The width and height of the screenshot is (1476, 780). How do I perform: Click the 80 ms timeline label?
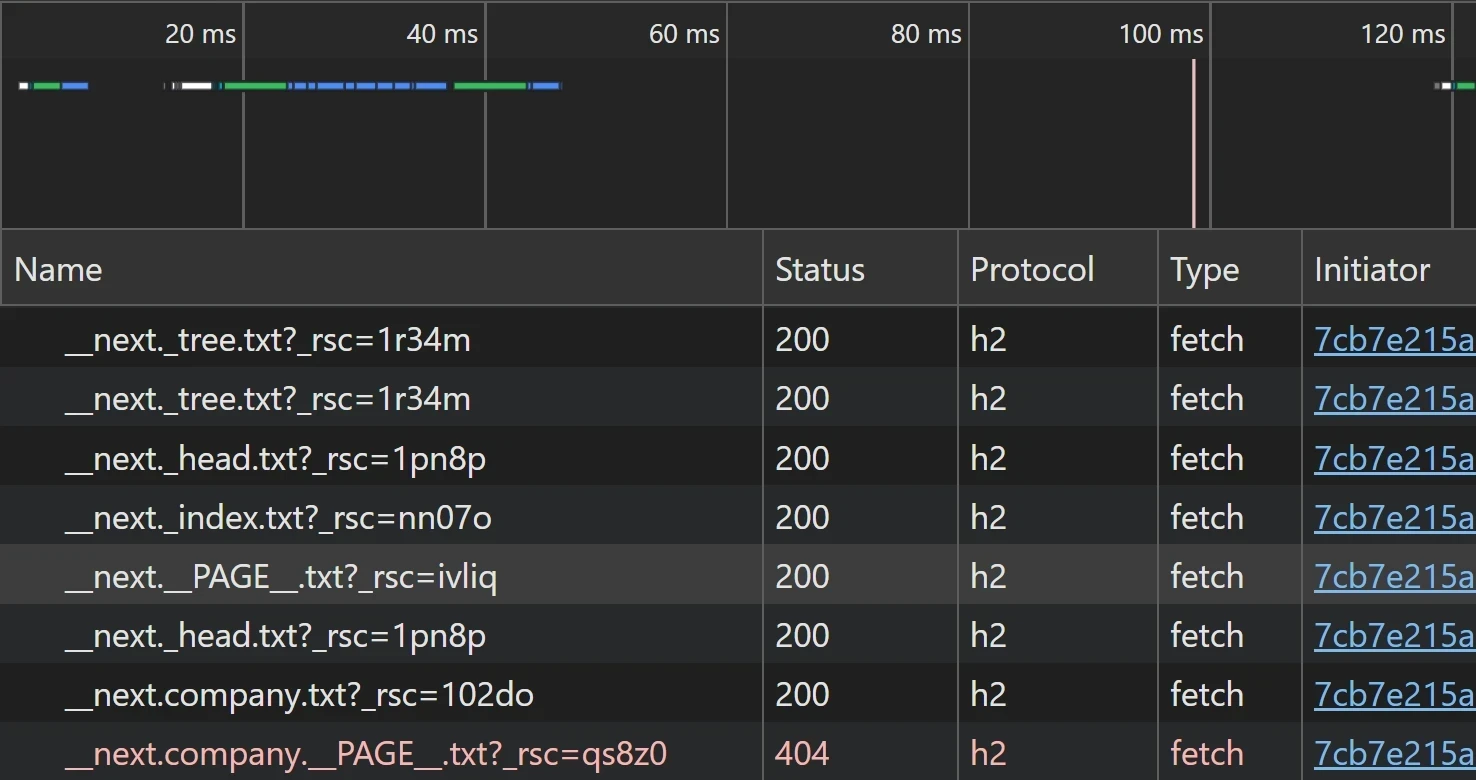coord(926,34)
